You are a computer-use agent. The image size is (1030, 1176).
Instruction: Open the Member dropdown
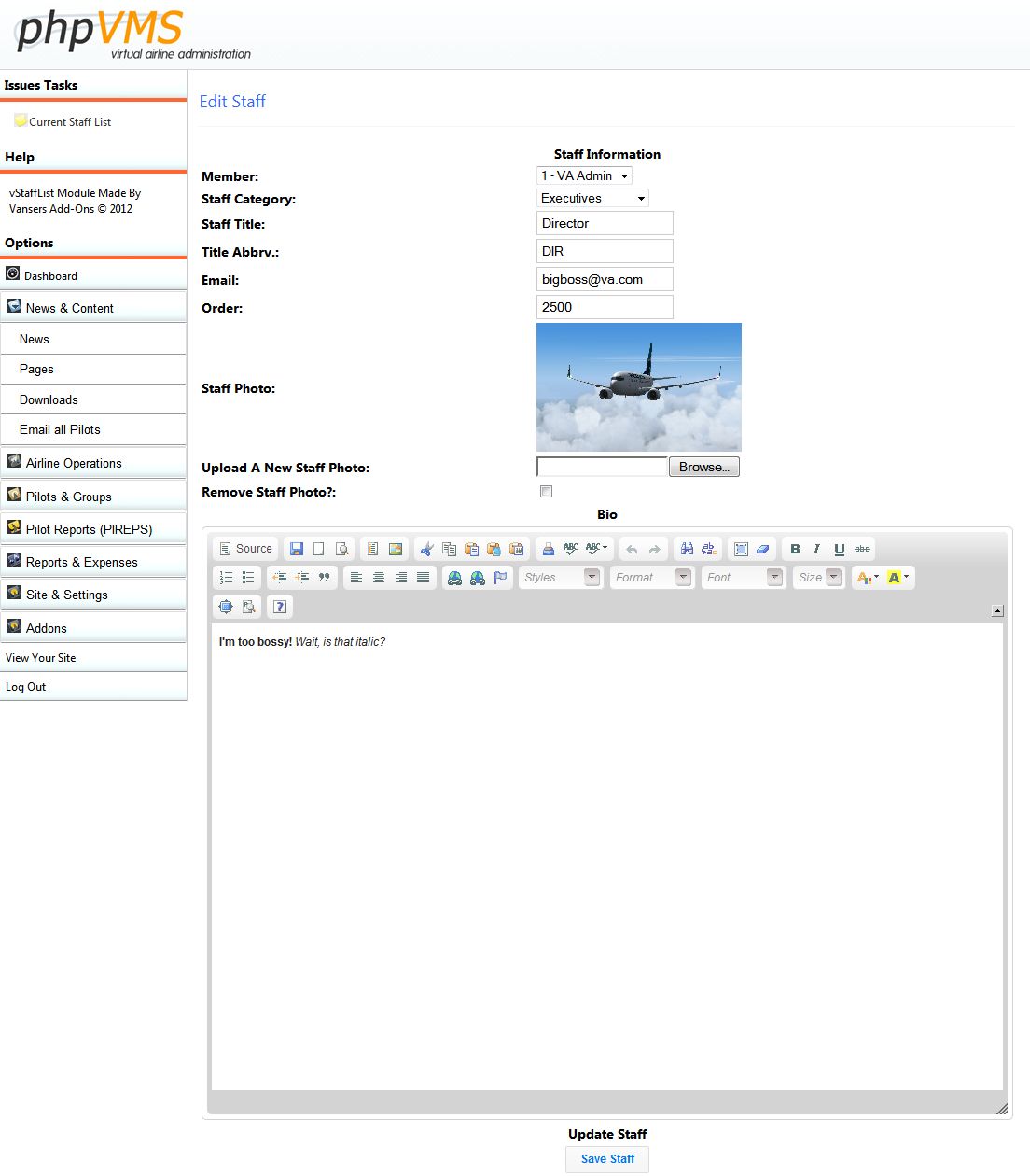585,175
